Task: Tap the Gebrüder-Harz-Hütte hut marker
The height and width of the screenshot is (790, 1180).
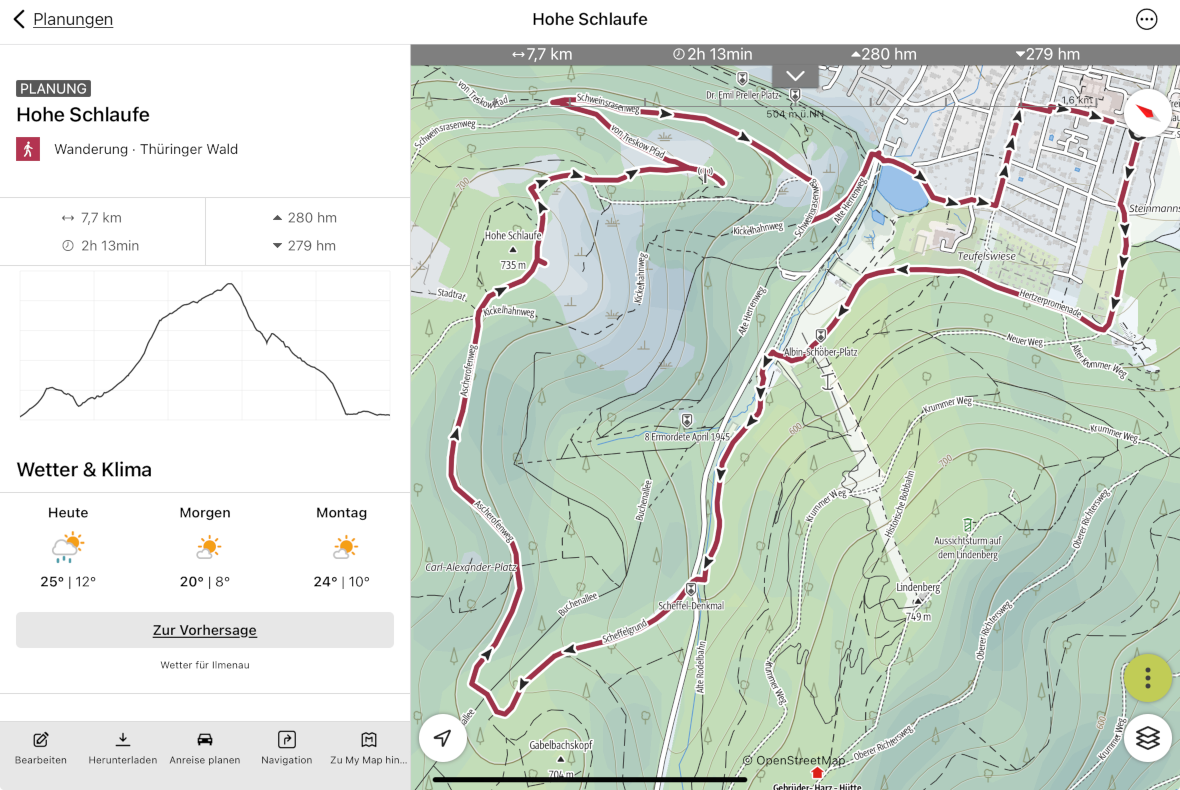Action: pyautogui.click(x=817, y=774)
